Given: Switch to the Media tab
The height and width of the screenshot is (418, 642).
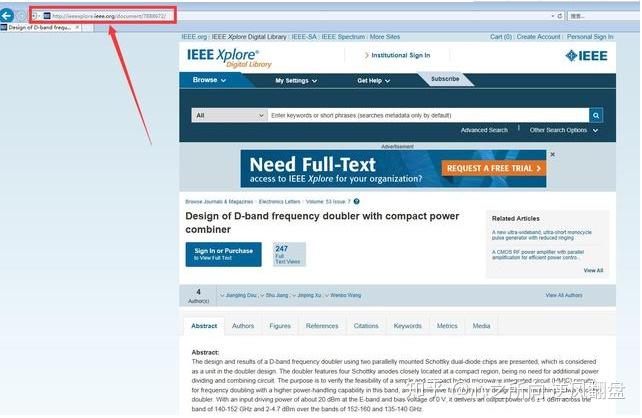Looking at the screenshot, I should pyautogui.click(x=482, y=326).
